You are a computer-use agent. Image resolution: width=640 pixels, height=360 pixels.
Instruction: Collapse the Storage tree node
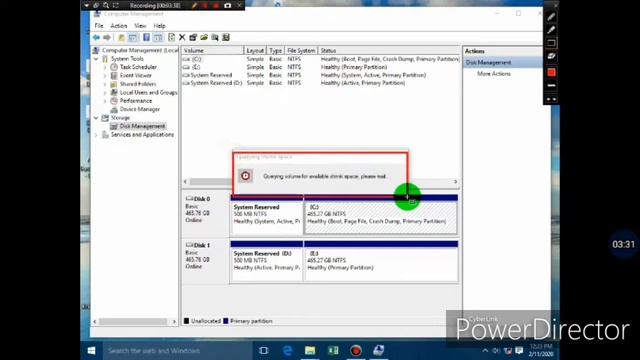point(96,118)
